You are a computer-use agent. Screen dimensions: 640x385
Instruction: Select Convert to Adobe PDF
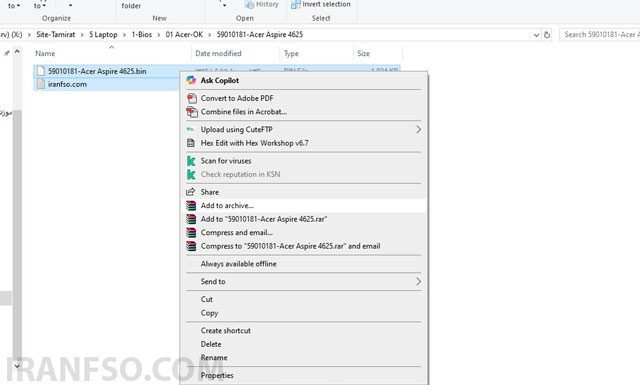(304, 98)
